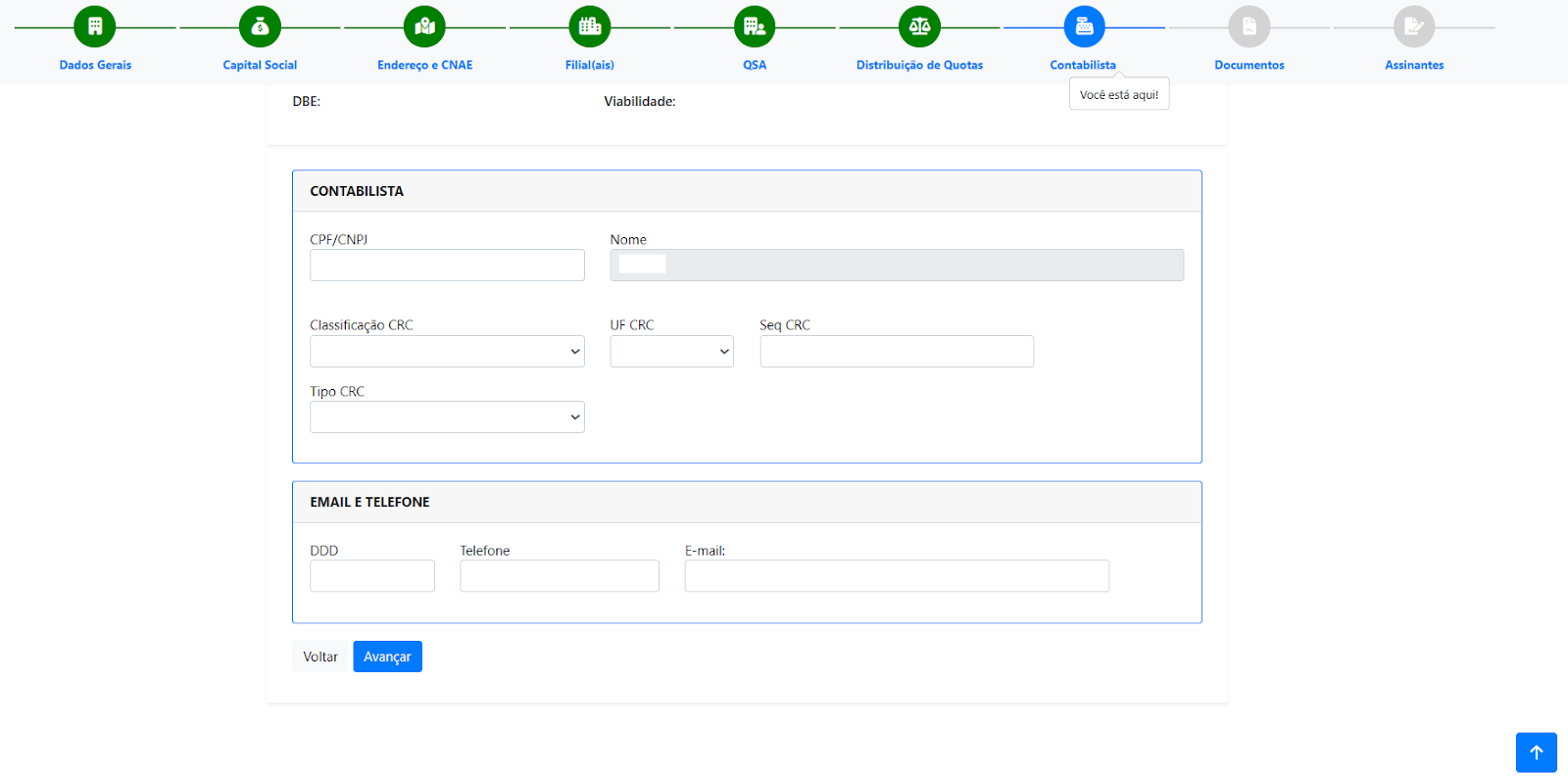Click the EMAIL E TELEFONE section header
The width and height of the screenshot is (1568, 780).
(747, 502)
